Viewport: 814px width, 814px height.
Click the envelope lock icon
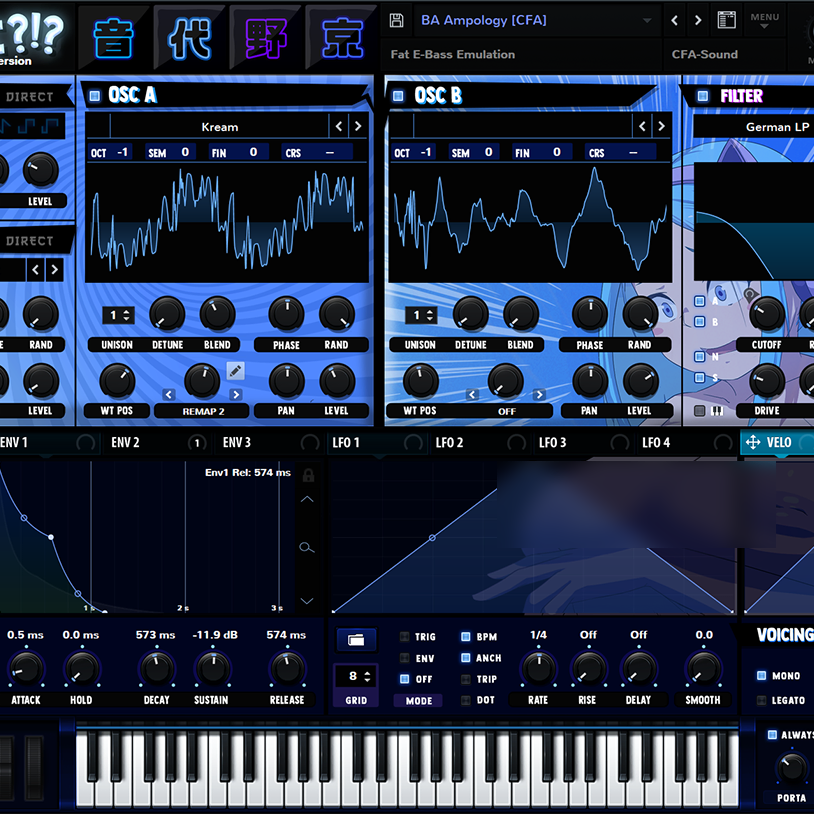308,475
